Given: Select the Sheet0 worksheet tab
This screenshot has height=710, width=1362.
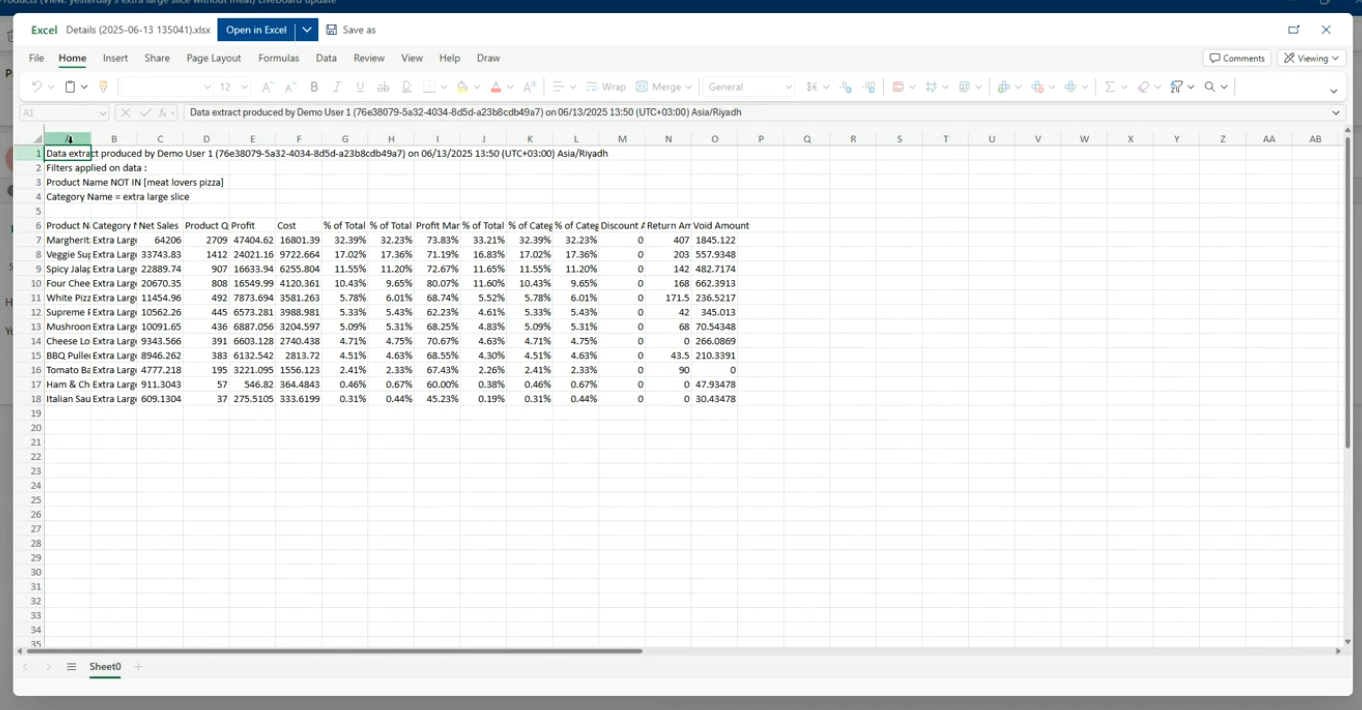Looking at the screenshot, I should [105, 667].
